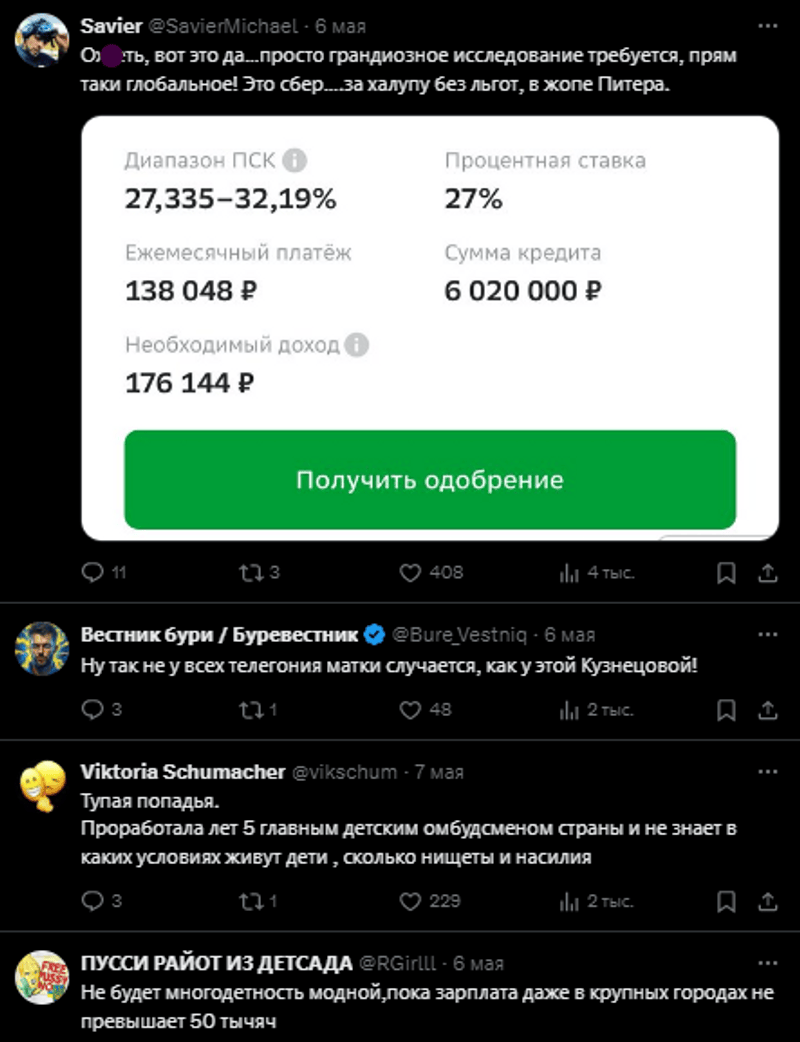The width and height of the screenshot is (800, 1042).
Task: Click info icon next to Диапазон ПСК
Action: pyautogui.click(x=295, y=161)
